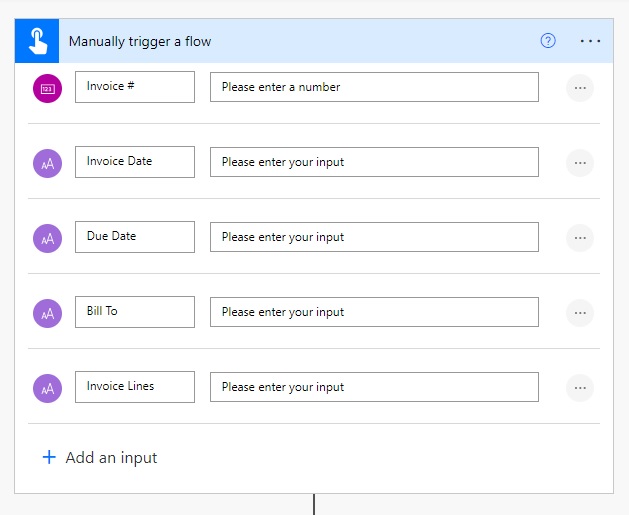
Task: Click the number type icon beside Invoice #
Action: pyautogui.click(x=47, y=88)
